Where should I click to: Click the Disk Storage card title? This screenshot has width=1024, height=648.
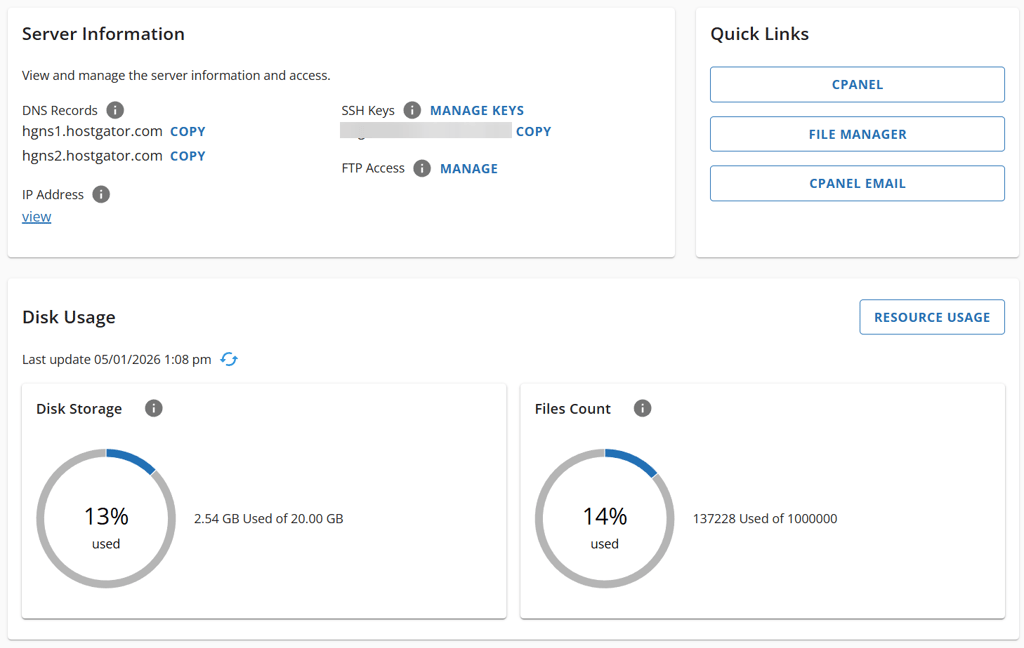coord(79,409)
